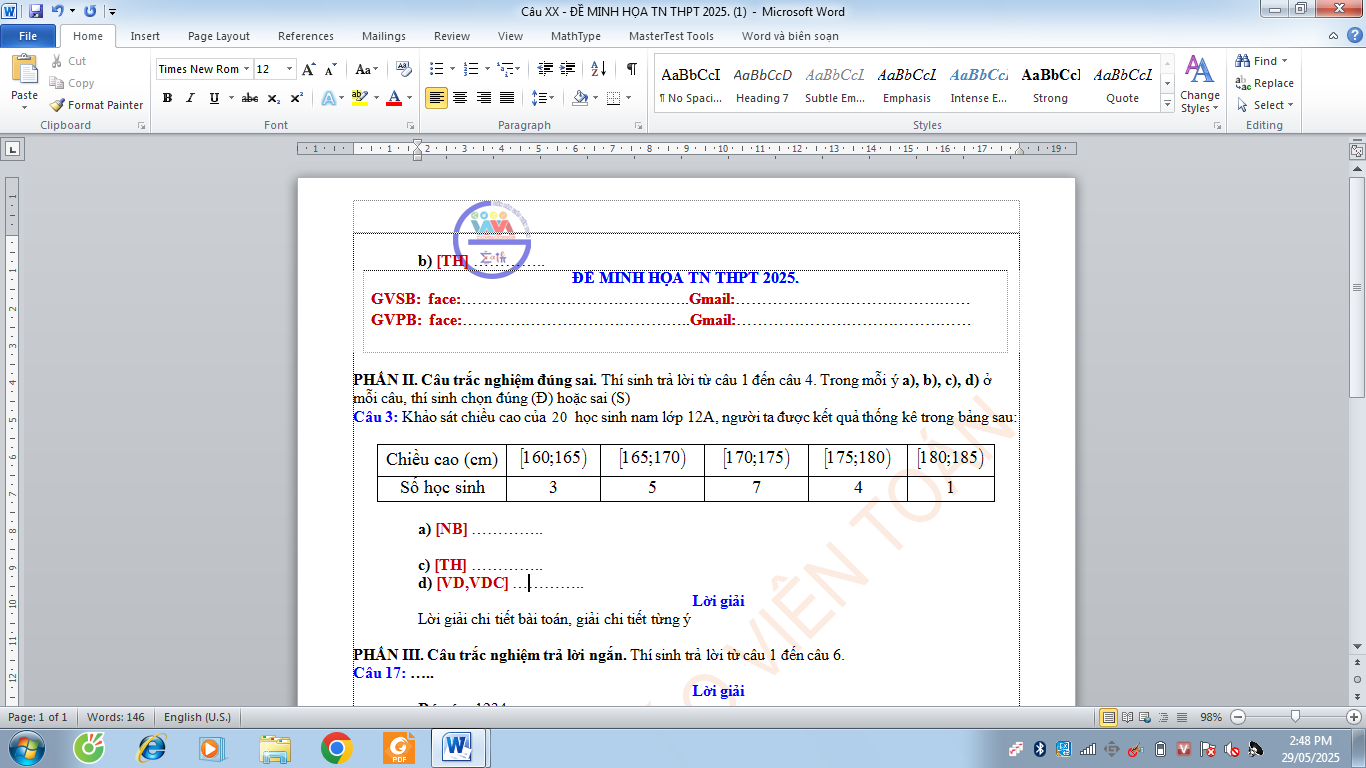Toggle Italic formatting
The image size is (1366, 768).
(190, 98)
